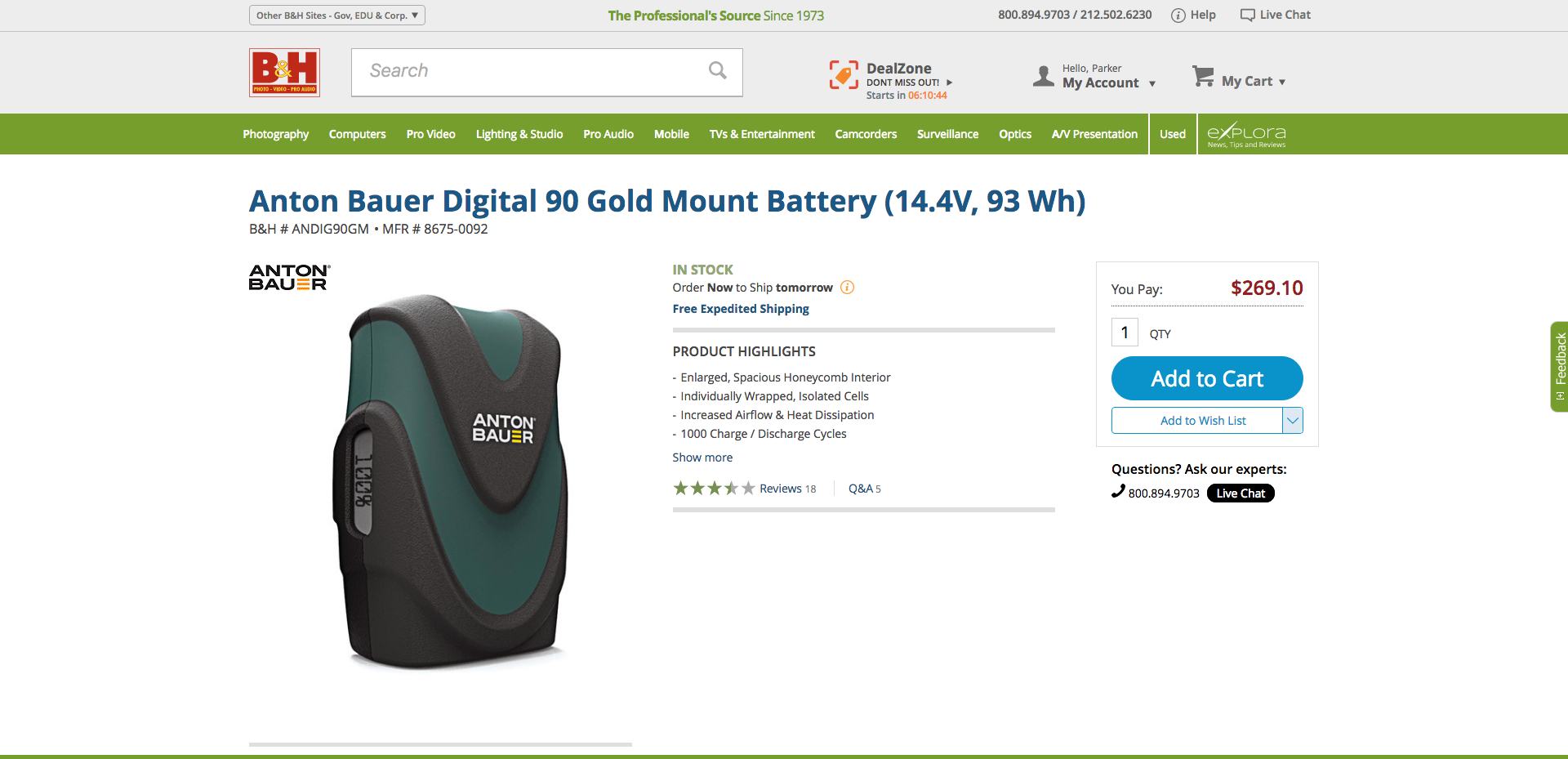
Task: Click the DealZone countdown timer
Action: [928, 96]
